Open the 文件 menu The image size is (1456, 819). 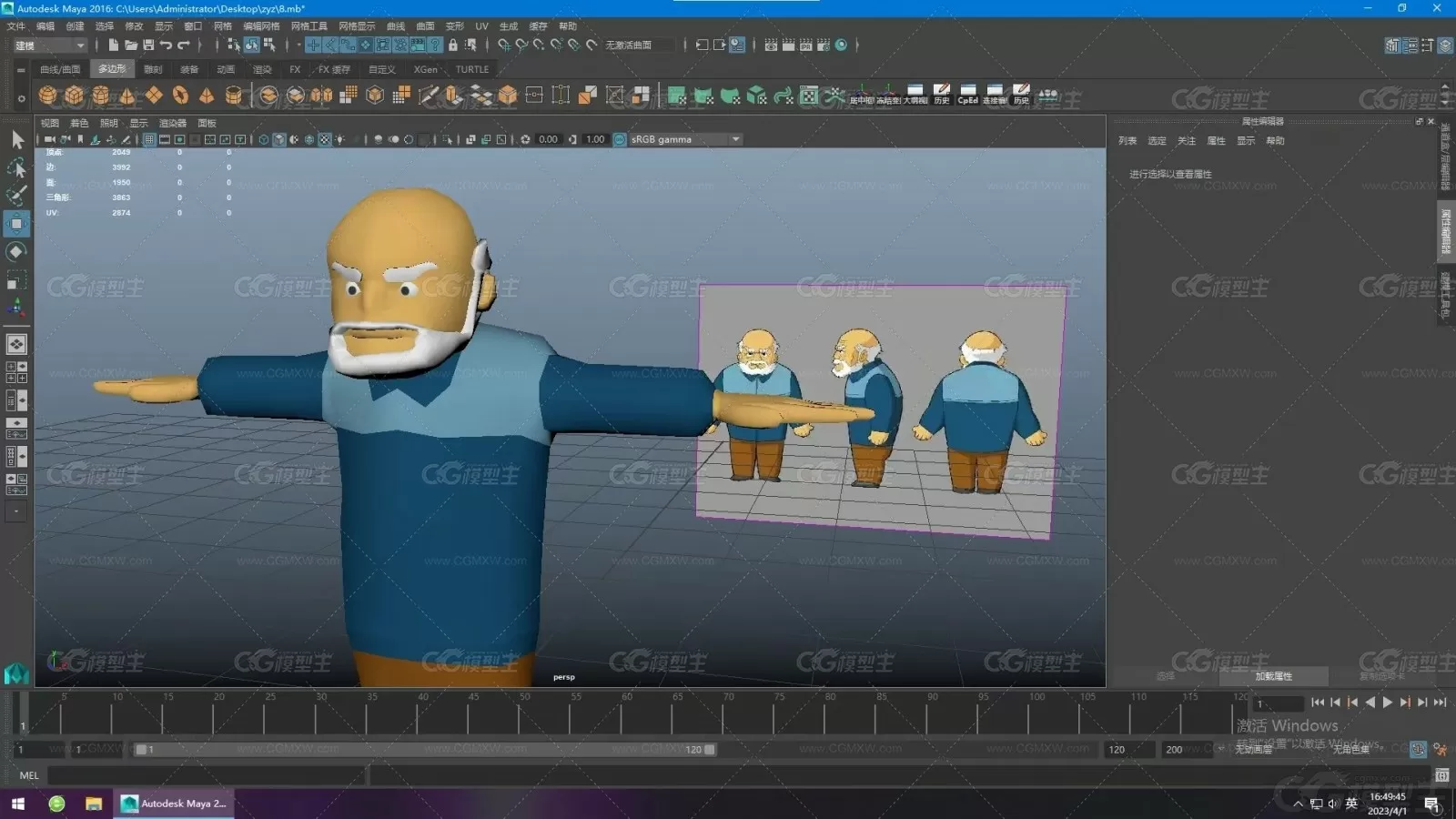tap(16, 26)
